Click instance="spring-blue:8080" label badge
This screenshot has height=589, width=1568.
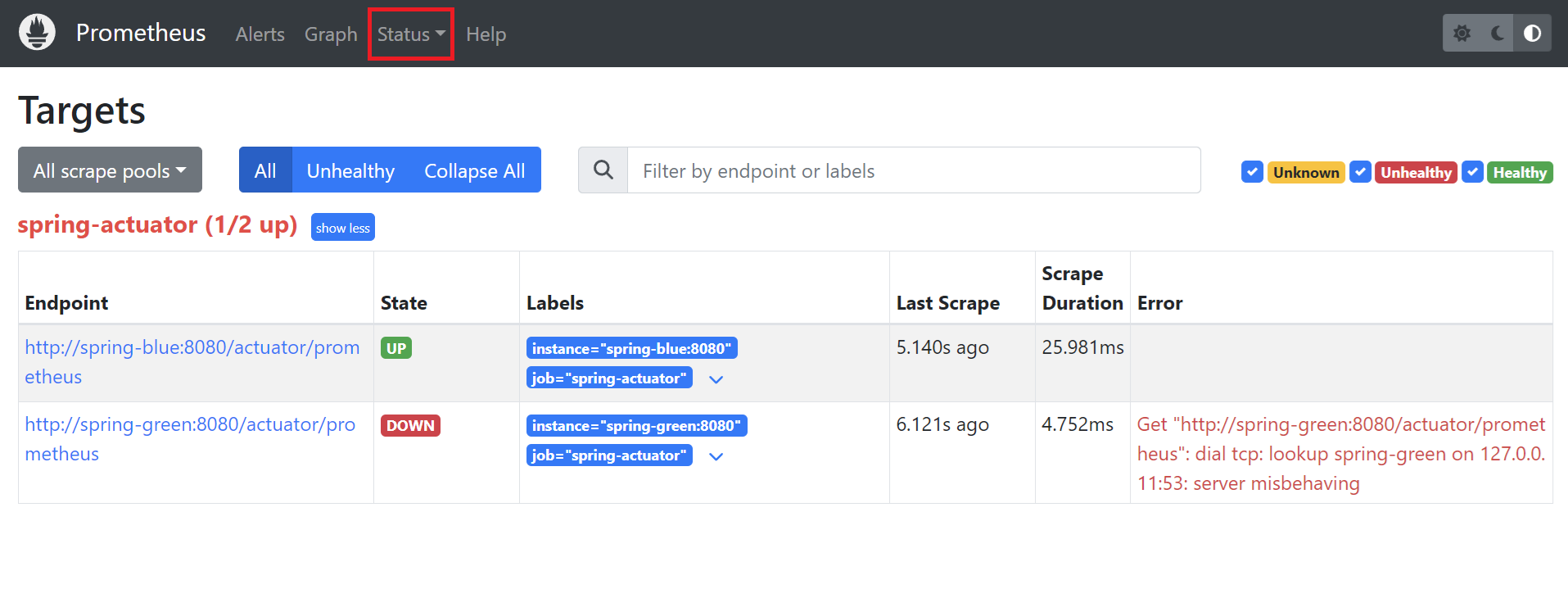pyautogui.click(x=631, y=348)
